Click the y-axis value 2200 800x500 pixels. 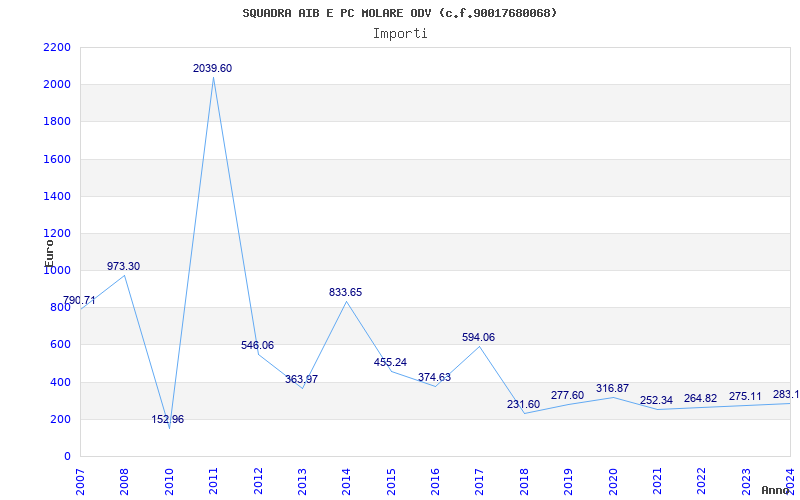(x=57, y=47)
